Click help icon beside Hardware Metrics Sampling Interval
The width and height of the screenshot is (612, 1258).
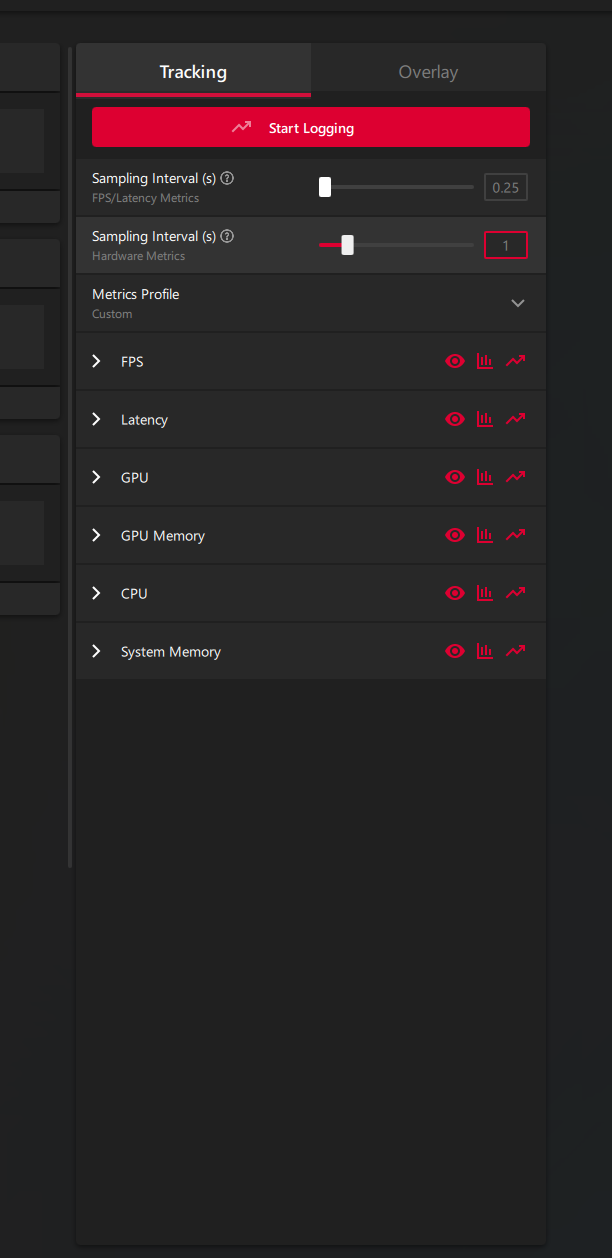[227, 237]
